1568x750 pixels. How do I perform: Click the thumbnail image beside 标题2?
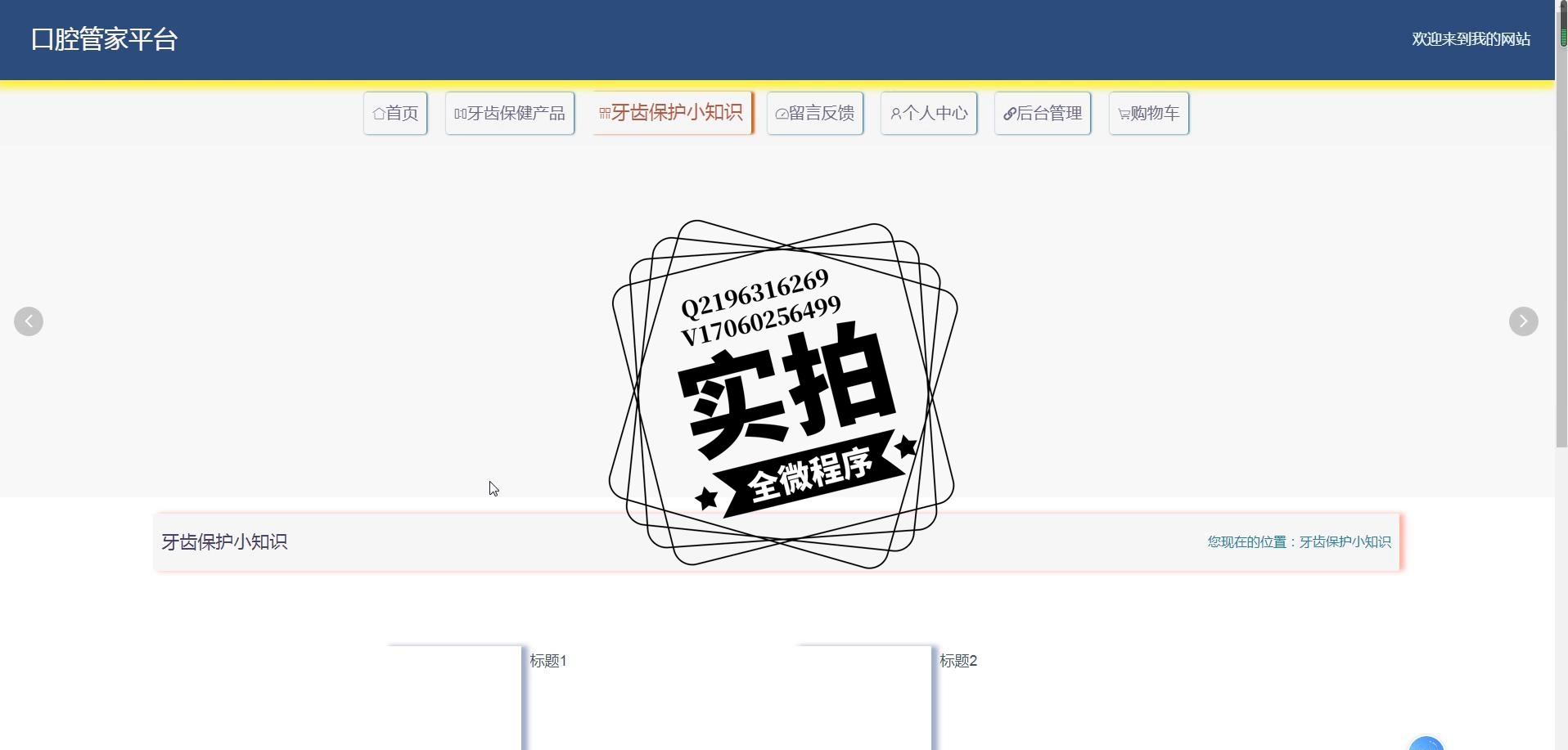pos(865,698)
